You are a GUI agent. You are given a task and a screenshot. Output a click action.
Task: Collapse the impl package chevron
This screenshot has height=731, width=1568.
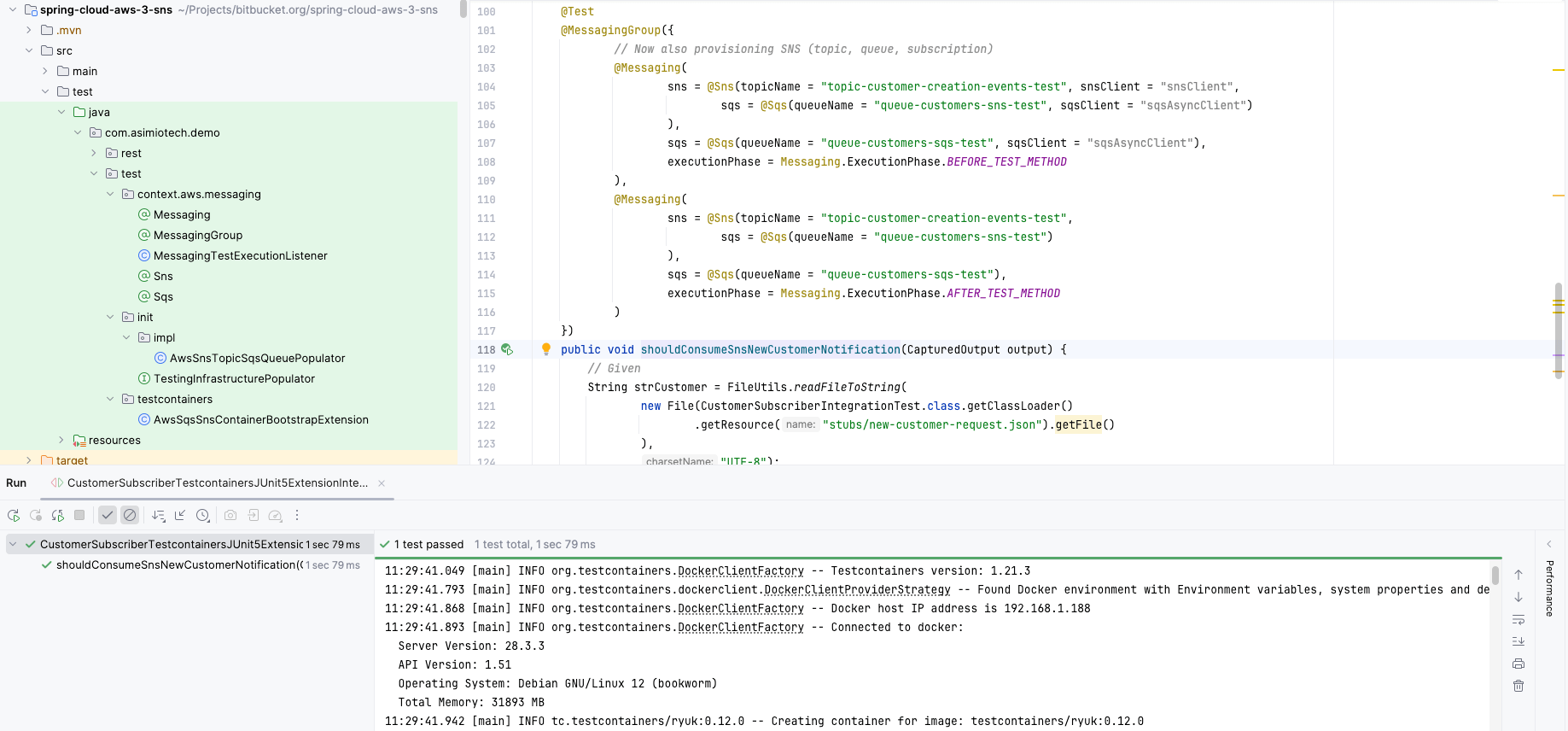pyautogui.click(x=126, y=337)
